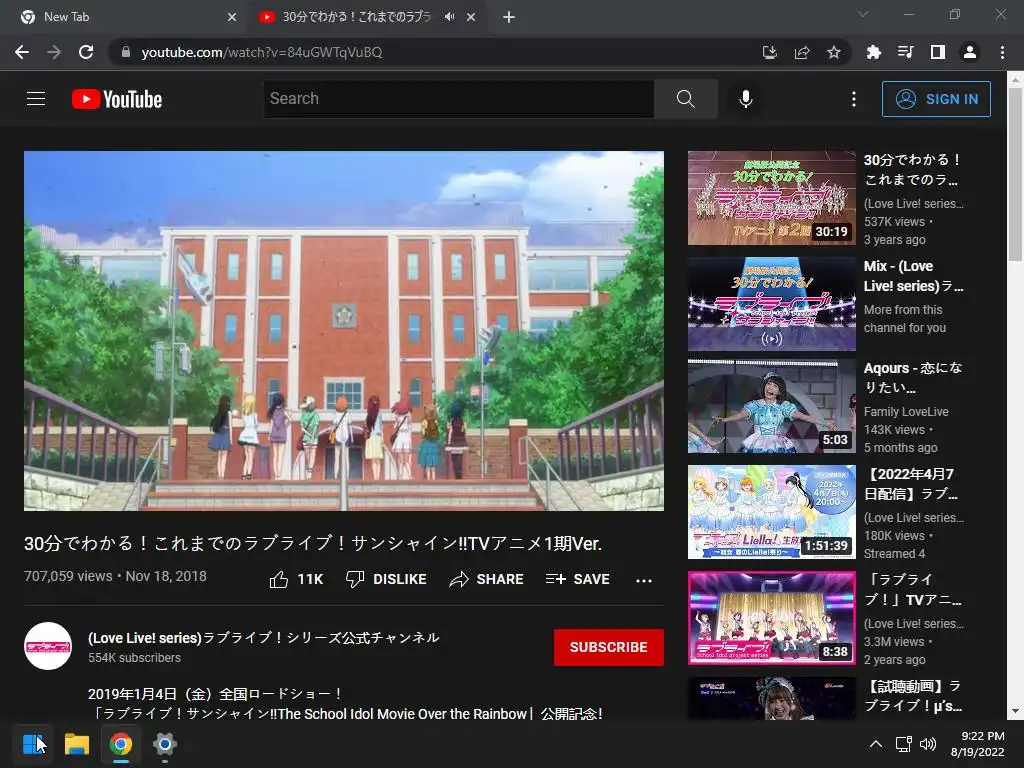Open a new browser tab with plus
Image resolution: width=1024 pixels, height=768 pixels.
coord(509,18)
